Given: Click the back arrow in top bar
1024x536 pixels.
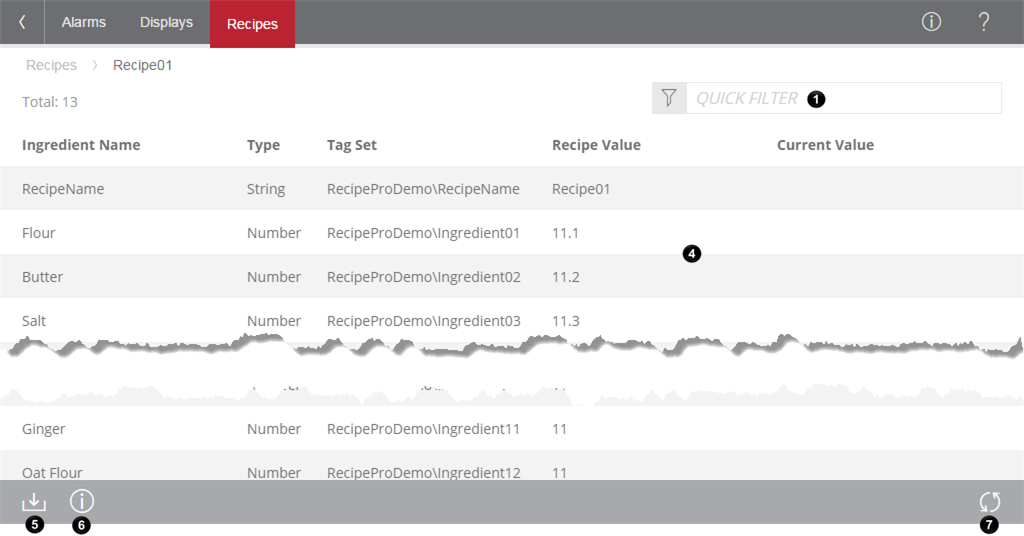Looking at the screenshot, I should 22,22.
